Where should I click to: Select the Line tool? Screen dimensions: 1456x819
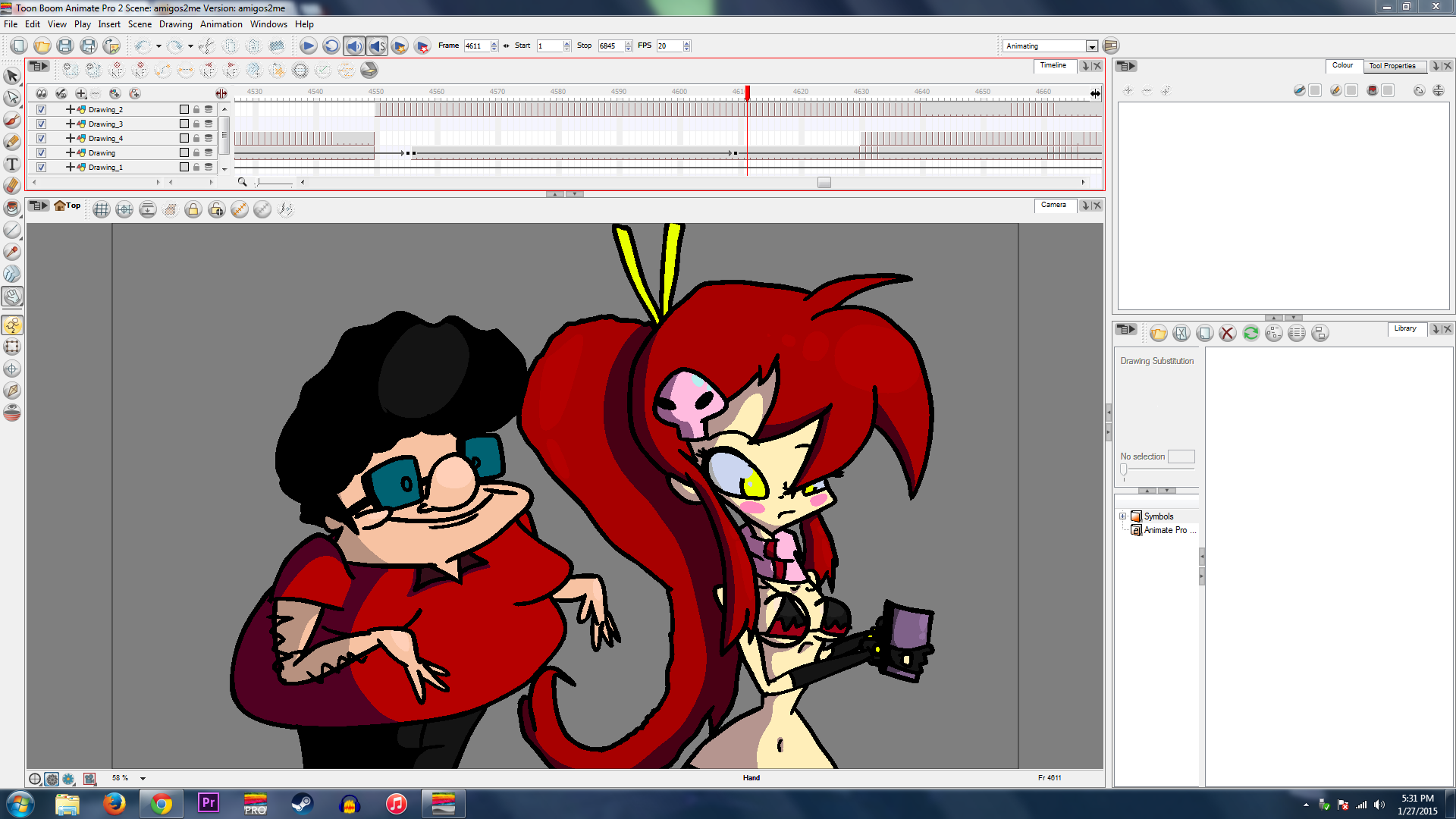coord(12,229)
